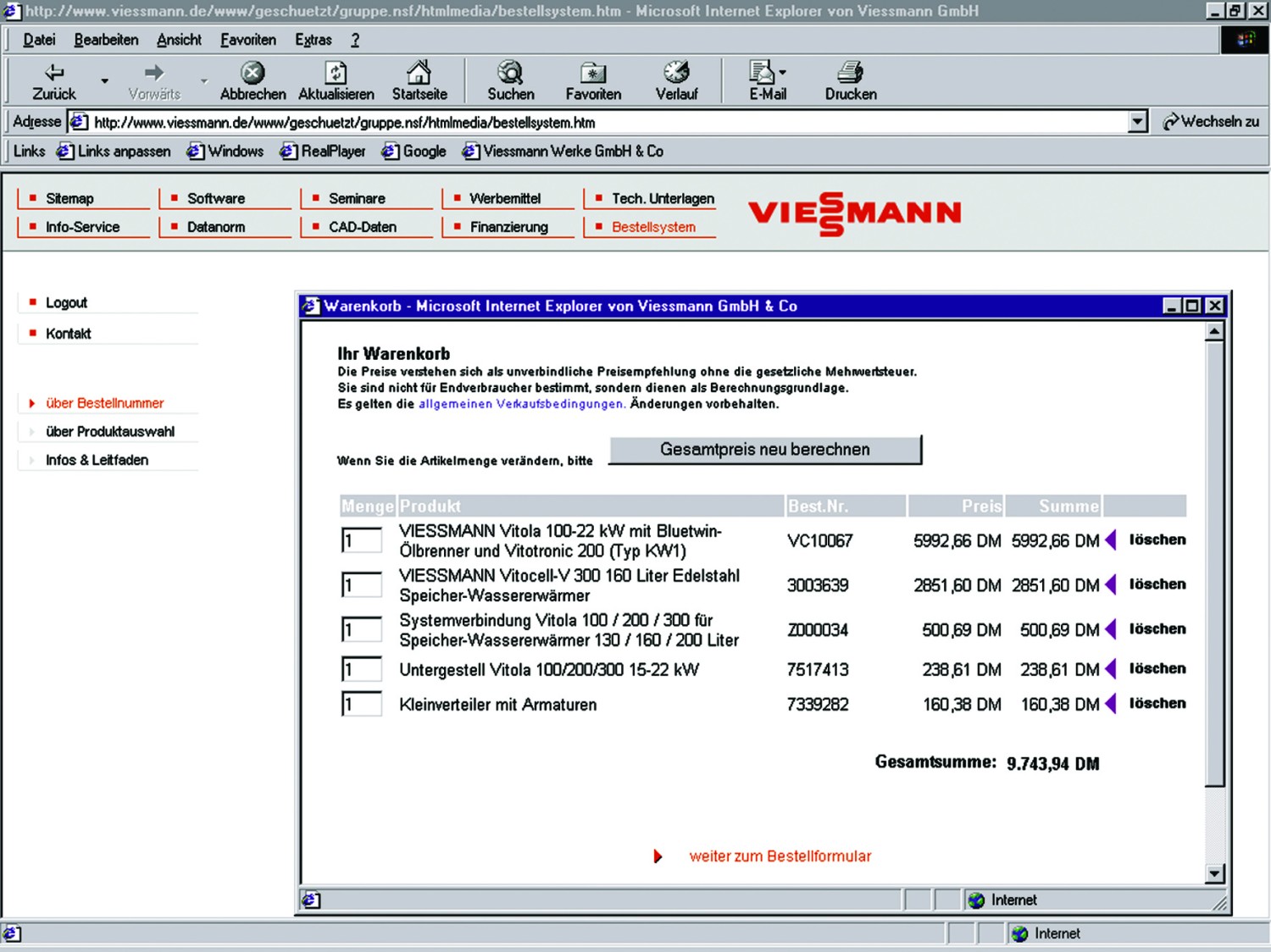Screen dimensions: 1271x952
Task: Click the Menge field for Untergestell Vitola
Action: coord(362,669)
